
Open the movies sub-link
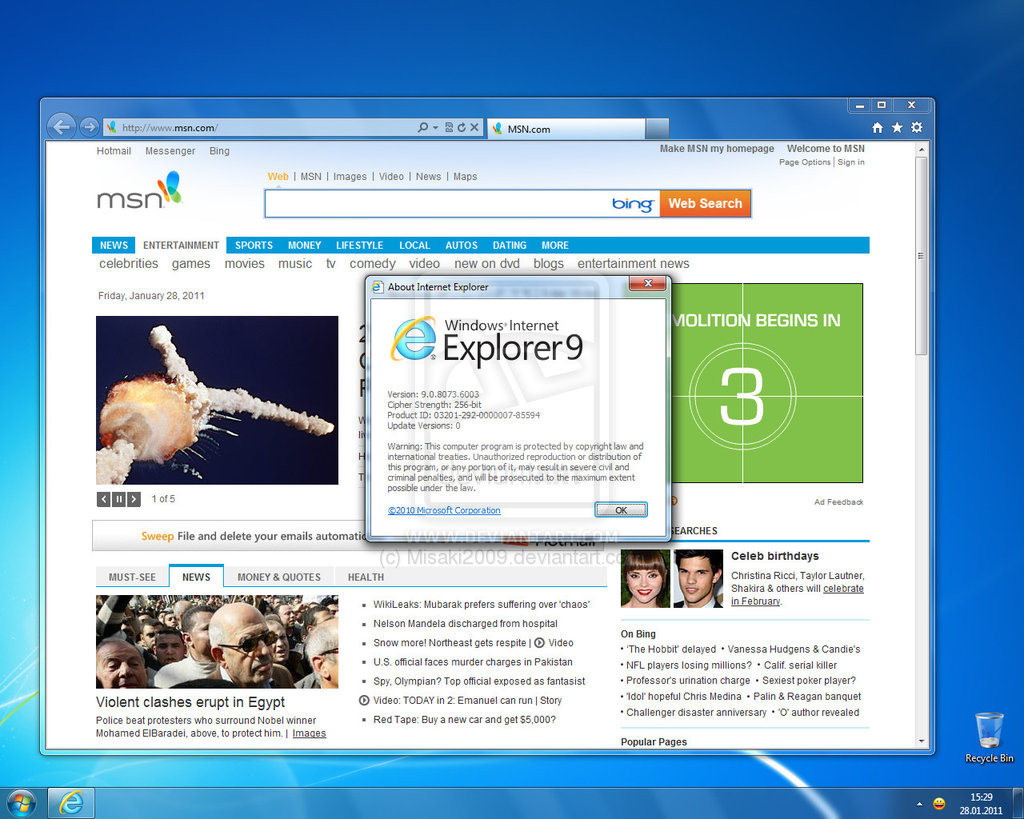pos(244,263)
